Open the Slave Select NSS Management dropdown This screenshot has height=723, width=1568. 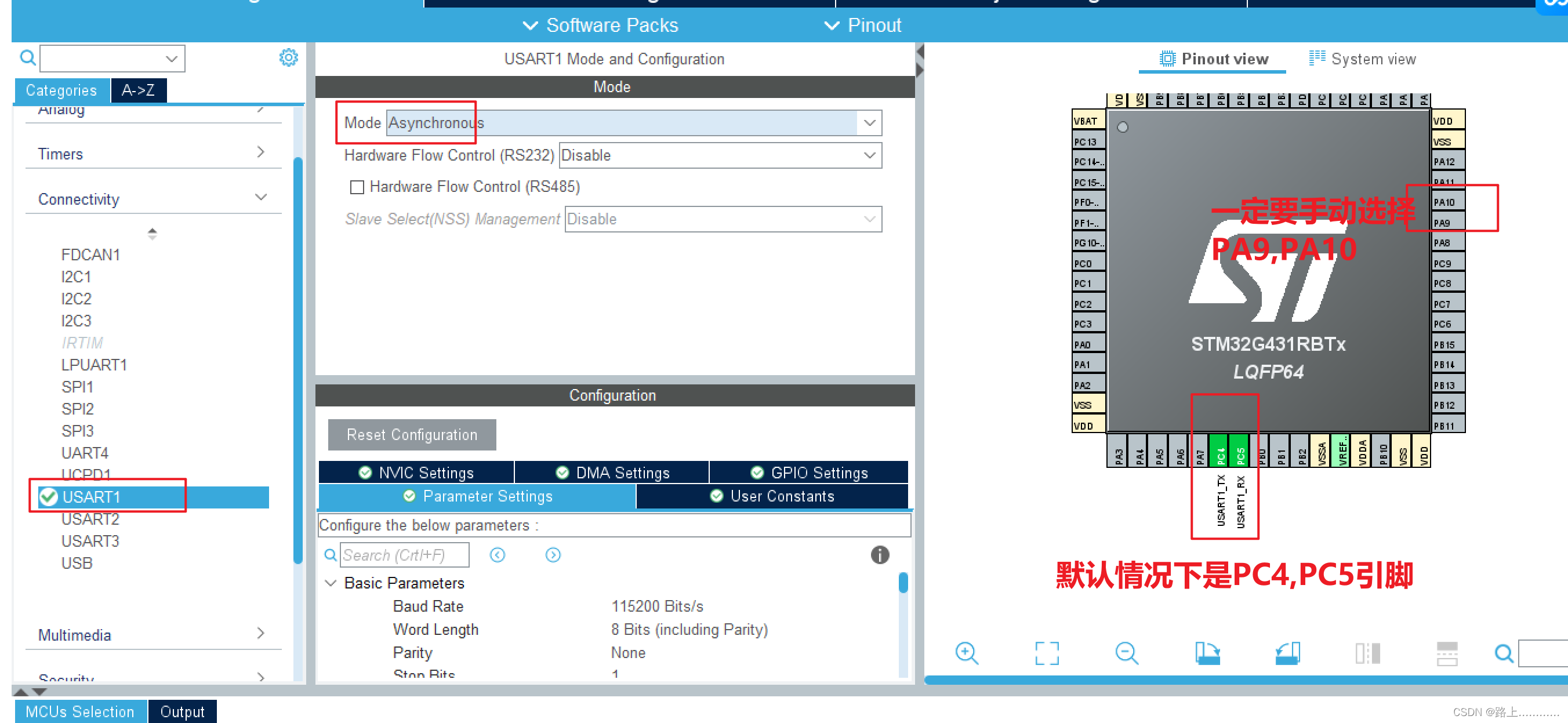[x=723, y=219]
